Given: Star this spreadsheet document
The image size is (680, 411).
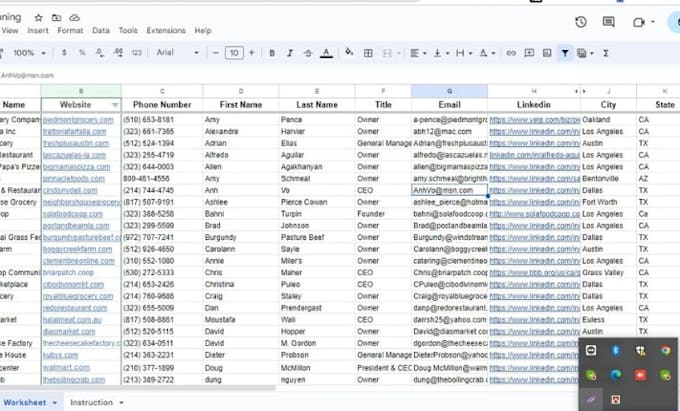Looking at the screenshot, I should point(38,17).
